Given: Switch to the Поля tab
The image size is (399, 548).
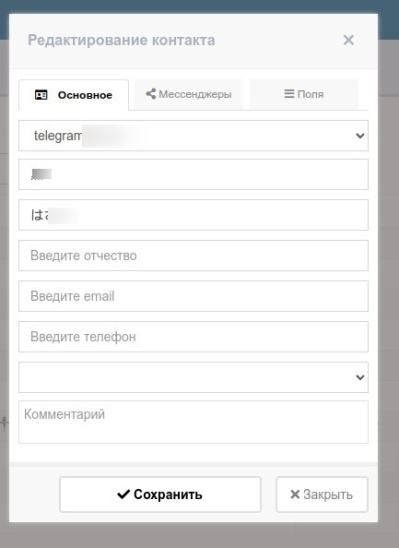Looking at the screenshot, I should (304, 94).
